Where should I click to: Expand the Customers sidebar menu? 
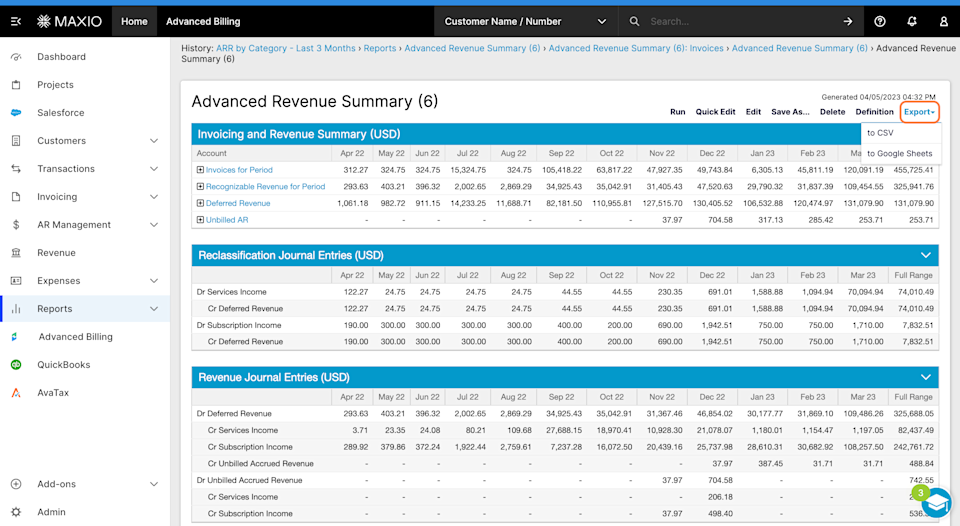point(153,141)
